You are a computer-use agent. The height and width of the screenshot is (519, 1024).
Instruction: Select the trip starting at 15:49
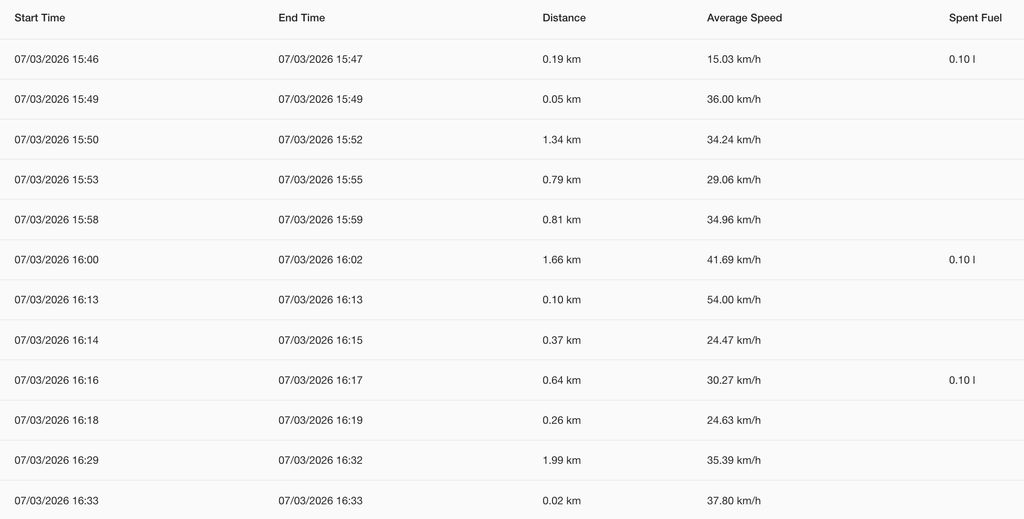[56, 99]
